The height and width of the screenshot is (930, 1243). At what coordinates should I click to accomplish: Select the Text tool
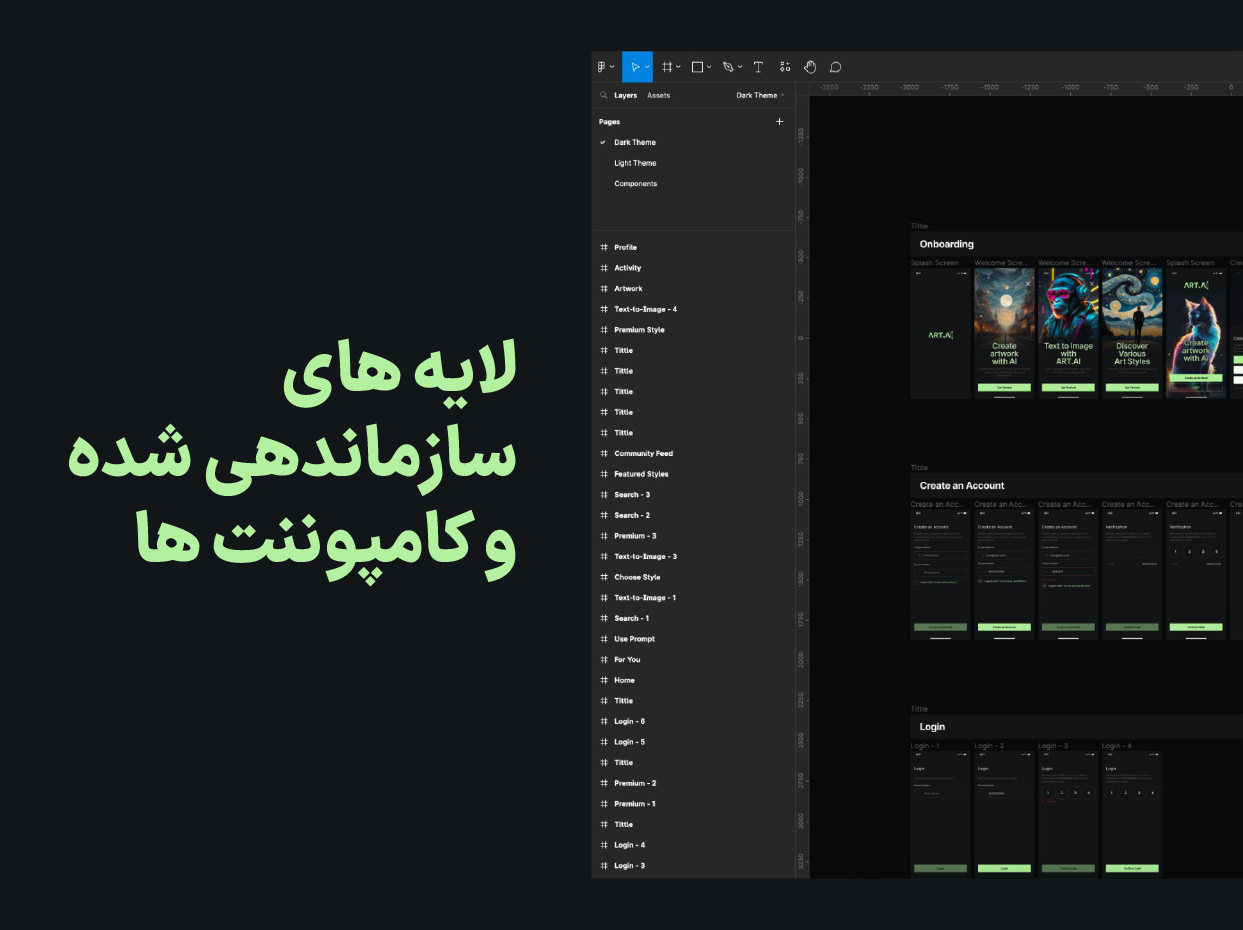758,67
